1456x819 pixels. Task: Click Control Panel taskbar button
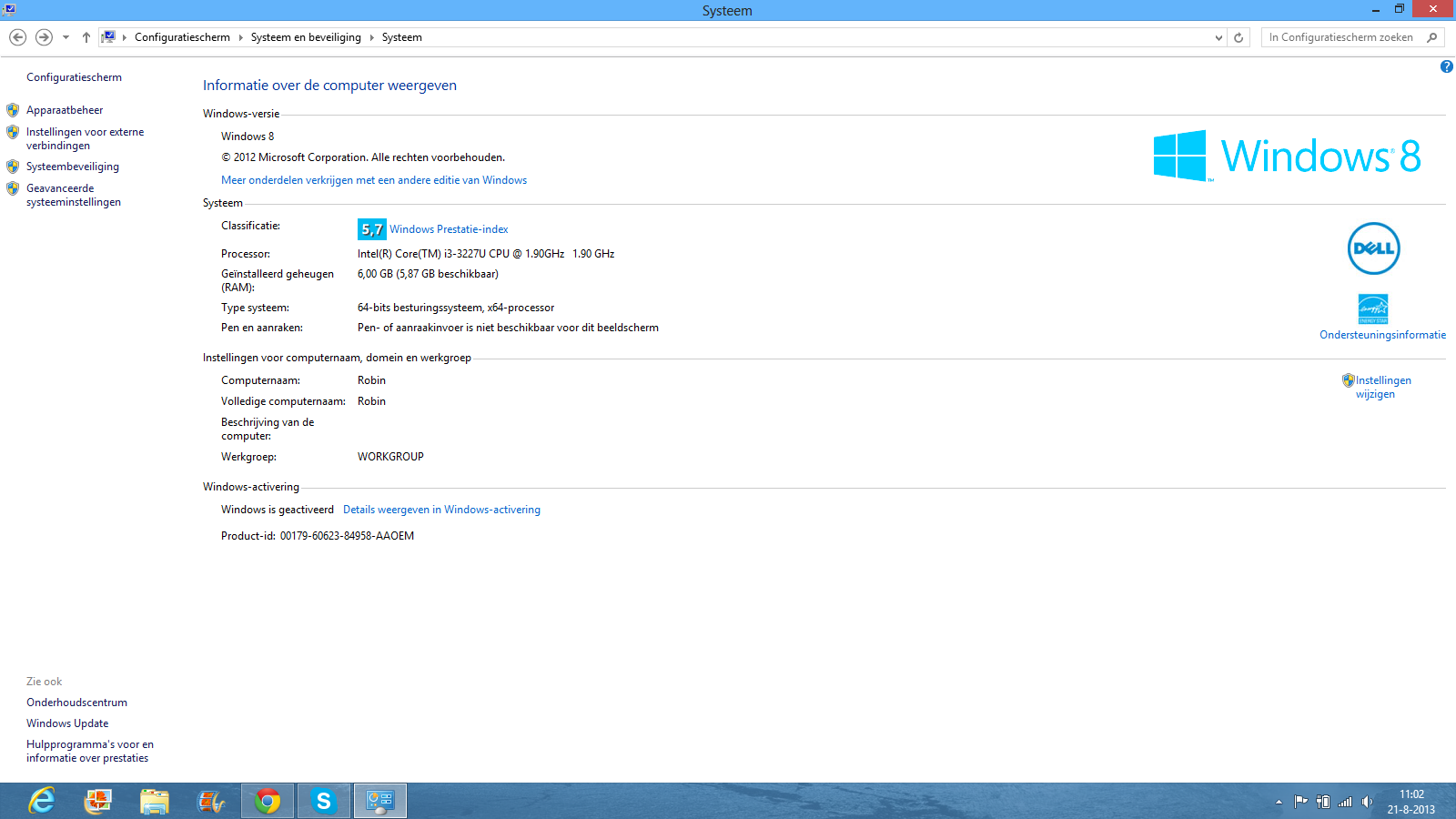[380, 801]
